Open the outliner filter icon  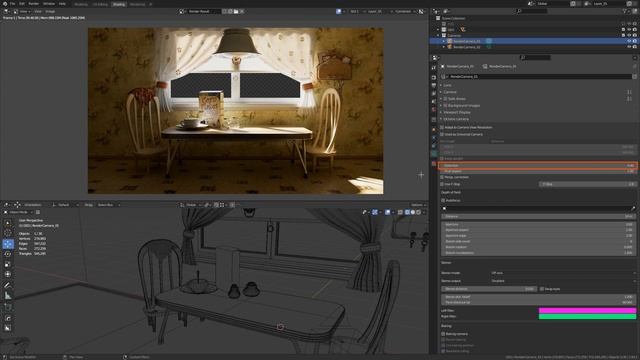[x=625, y=11]
